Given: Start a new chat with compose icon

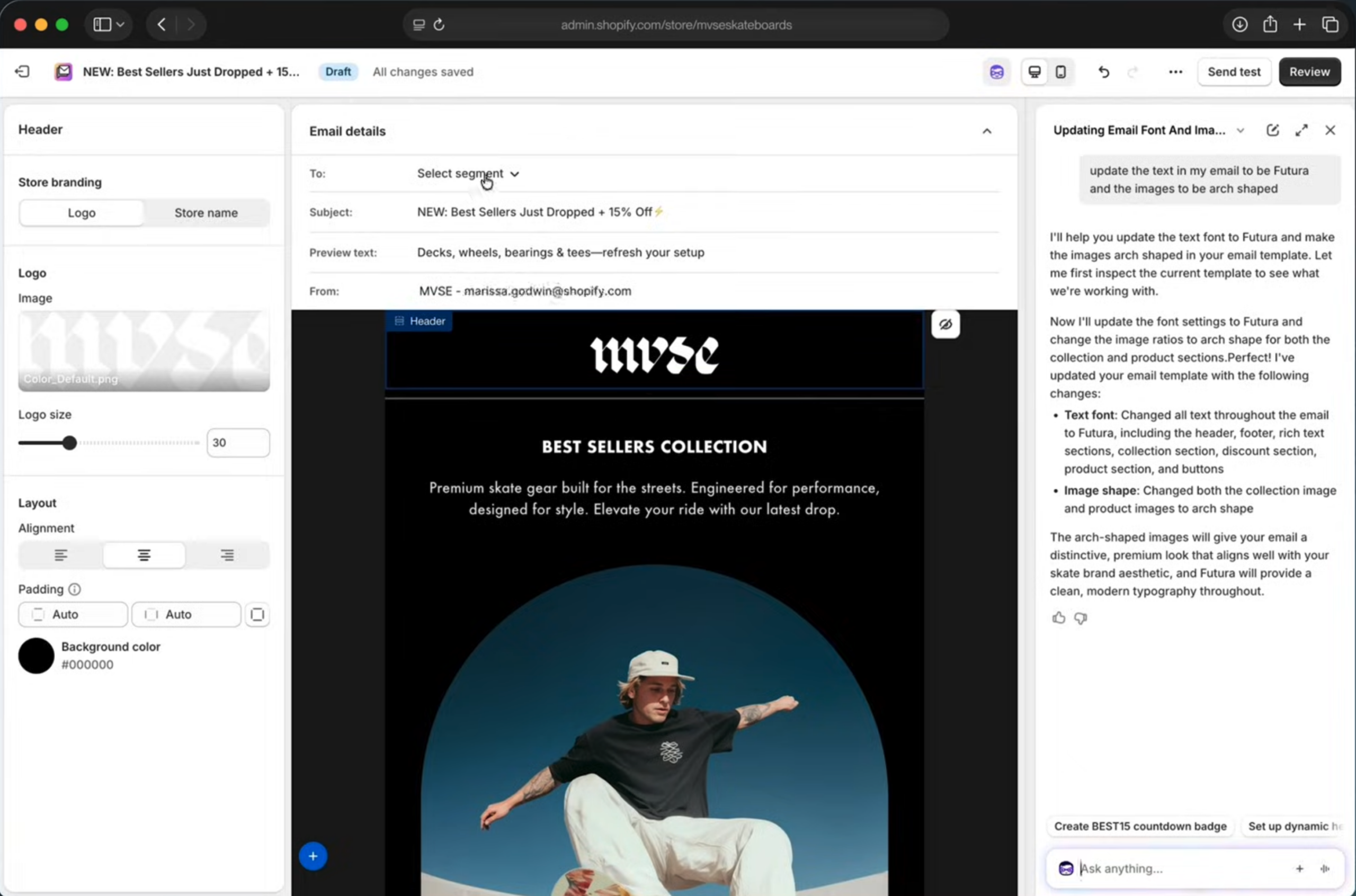Looking at the screenshot, I should (1272, 130).
